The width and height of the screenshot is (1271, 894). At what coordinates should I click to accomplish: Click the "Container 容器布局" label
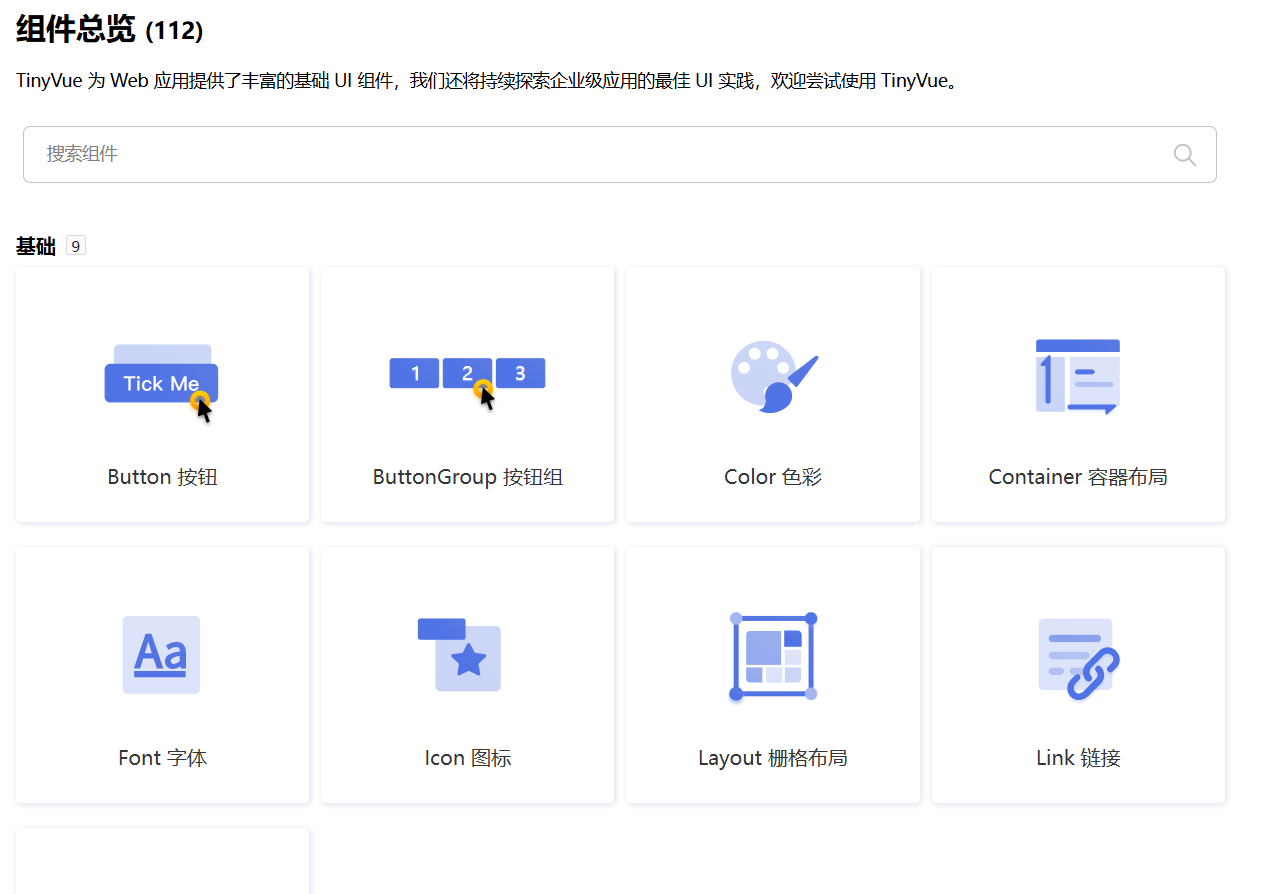(1078, 477)
